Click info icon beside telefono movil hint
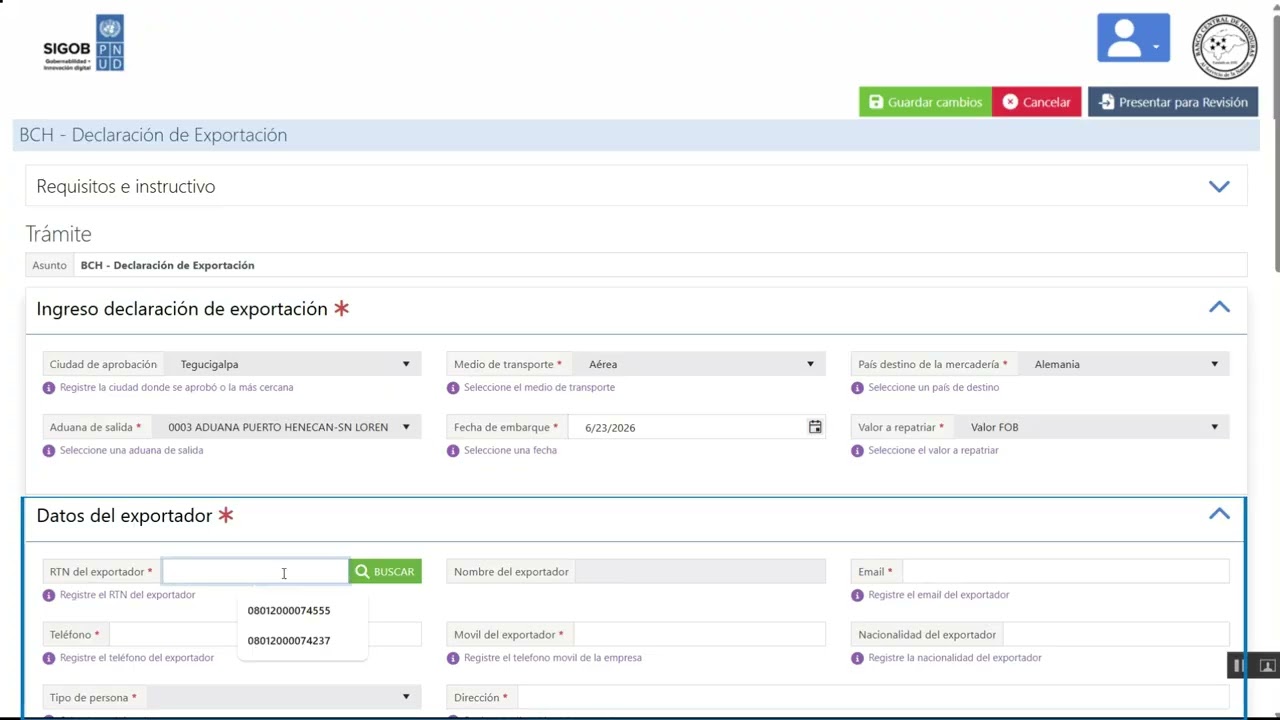1280x720 pixels. tap(453, 658)
